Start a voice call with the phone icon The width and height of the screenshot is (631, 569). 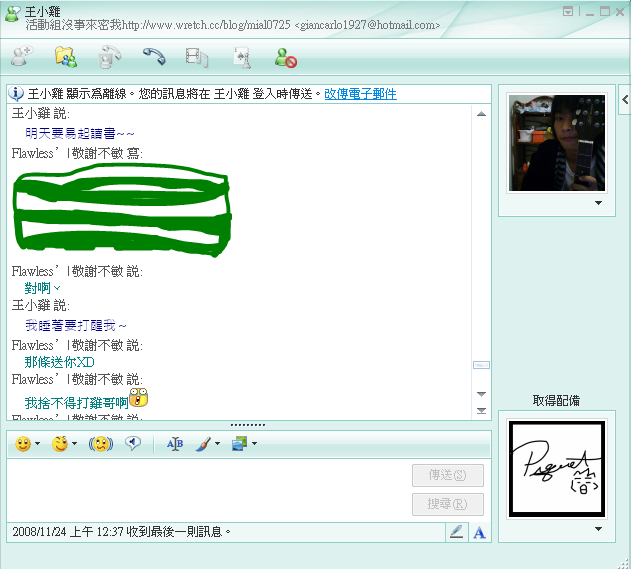click(154, 56)
